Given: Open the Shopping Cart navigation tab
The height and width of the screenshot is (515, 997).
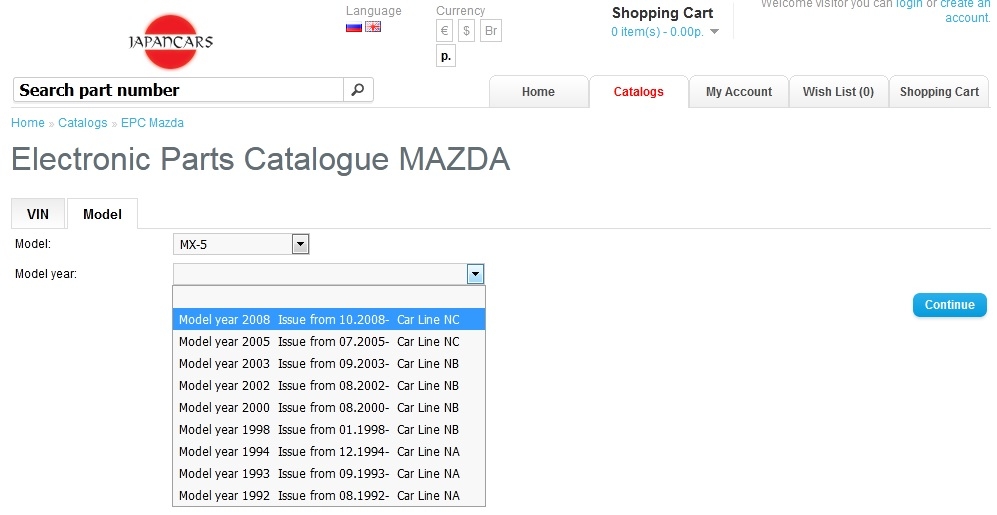Looking at the screenshot, I should [x=939, y=92].
